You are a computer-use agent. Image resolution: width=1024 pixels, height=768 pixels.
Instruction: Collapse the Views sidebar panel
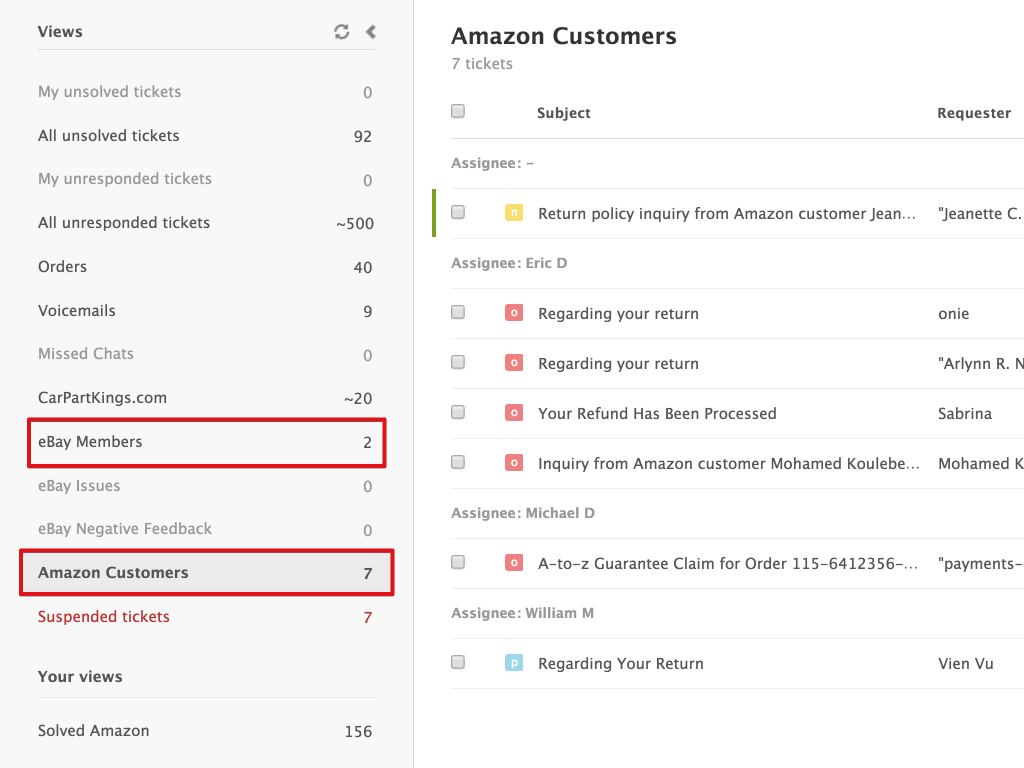click(371, 32)
